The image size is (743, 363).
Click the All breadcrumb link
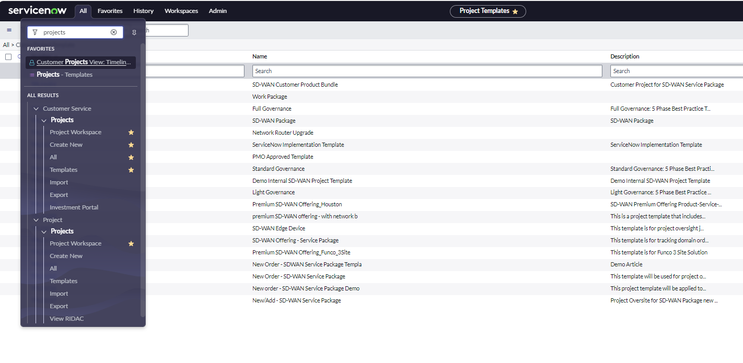6,45
